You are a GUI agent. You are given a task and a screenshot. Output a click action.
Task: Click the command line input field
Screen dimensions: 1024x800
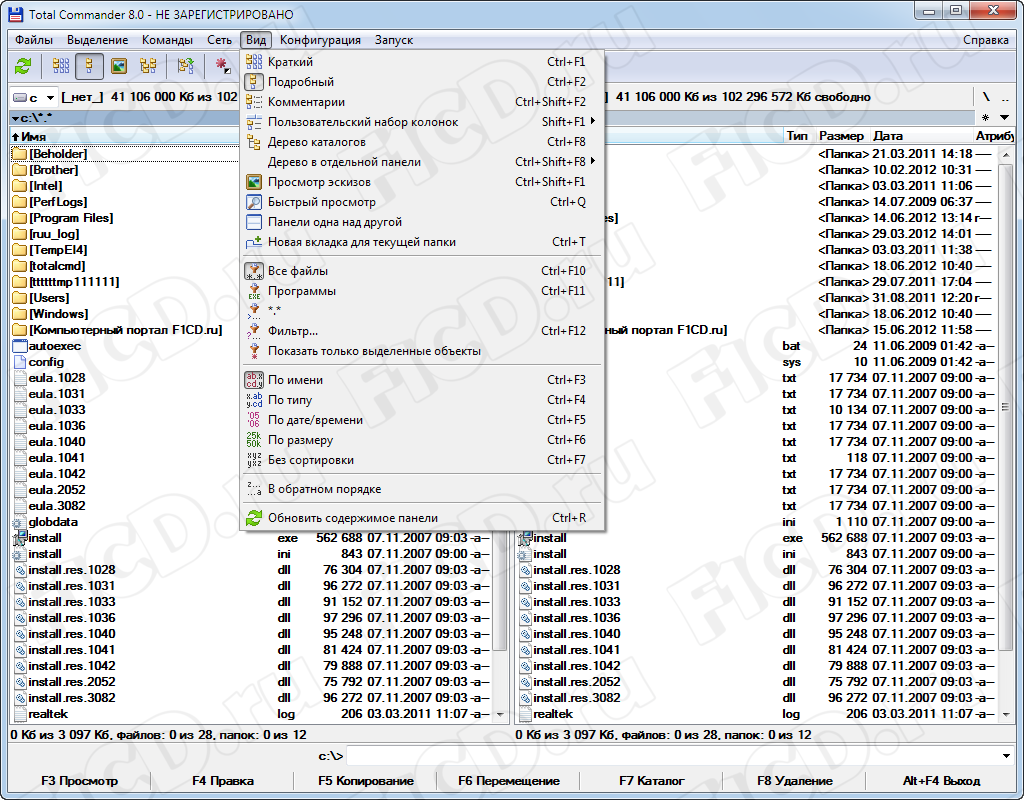[x=673, y=756]
